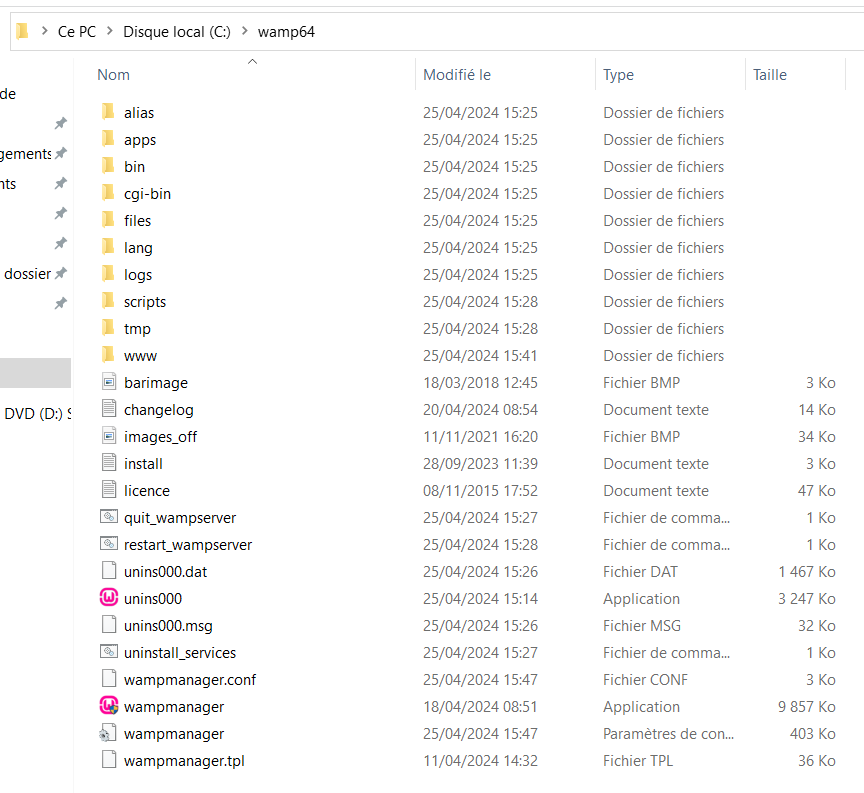Click the "Paramètres de con..." type cell
This screenshot has width=864, height=793.
pyautogui.click(x=668, y=733)
